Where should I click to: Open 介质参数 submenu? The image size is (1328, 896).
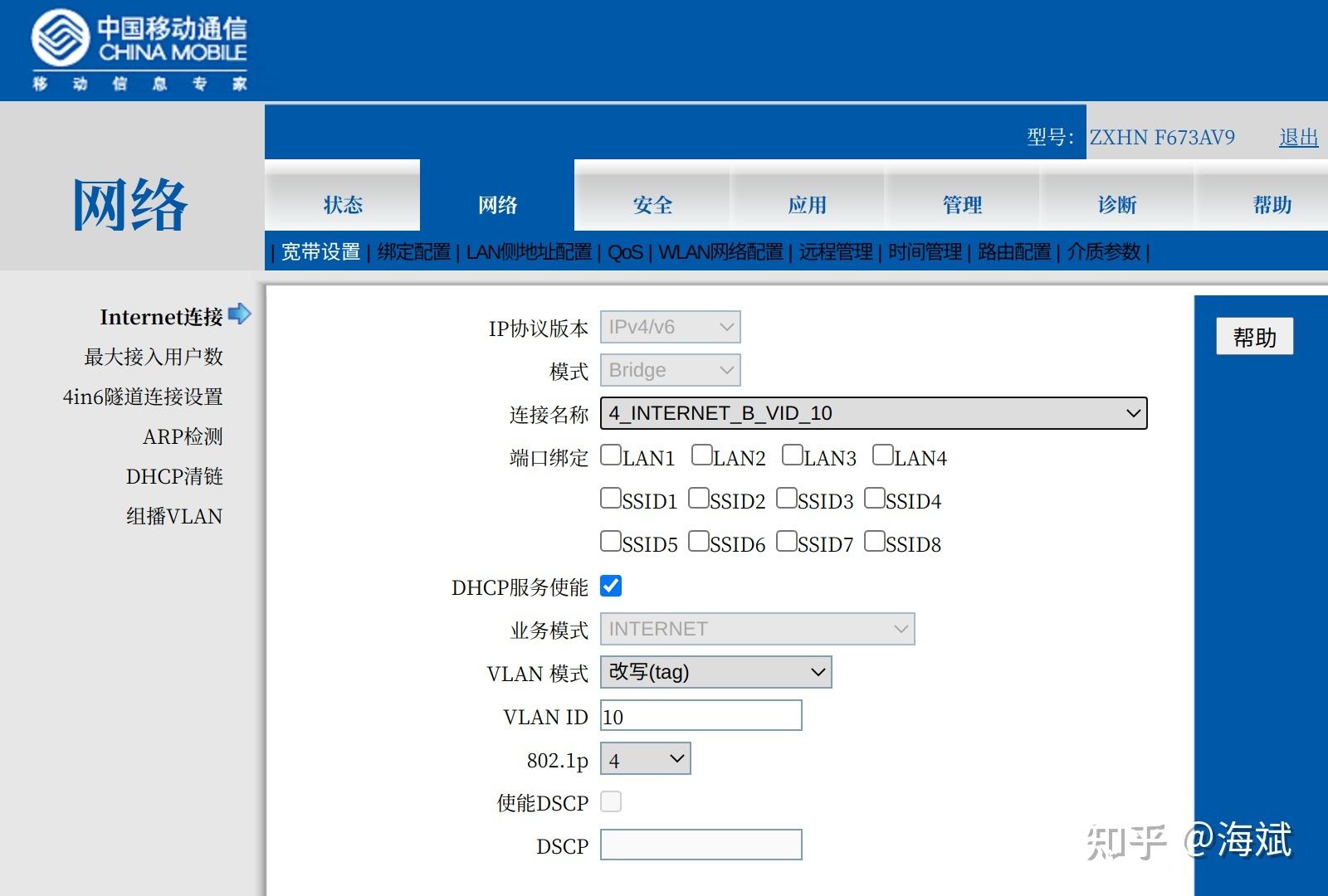click(x=1104, y=251)
